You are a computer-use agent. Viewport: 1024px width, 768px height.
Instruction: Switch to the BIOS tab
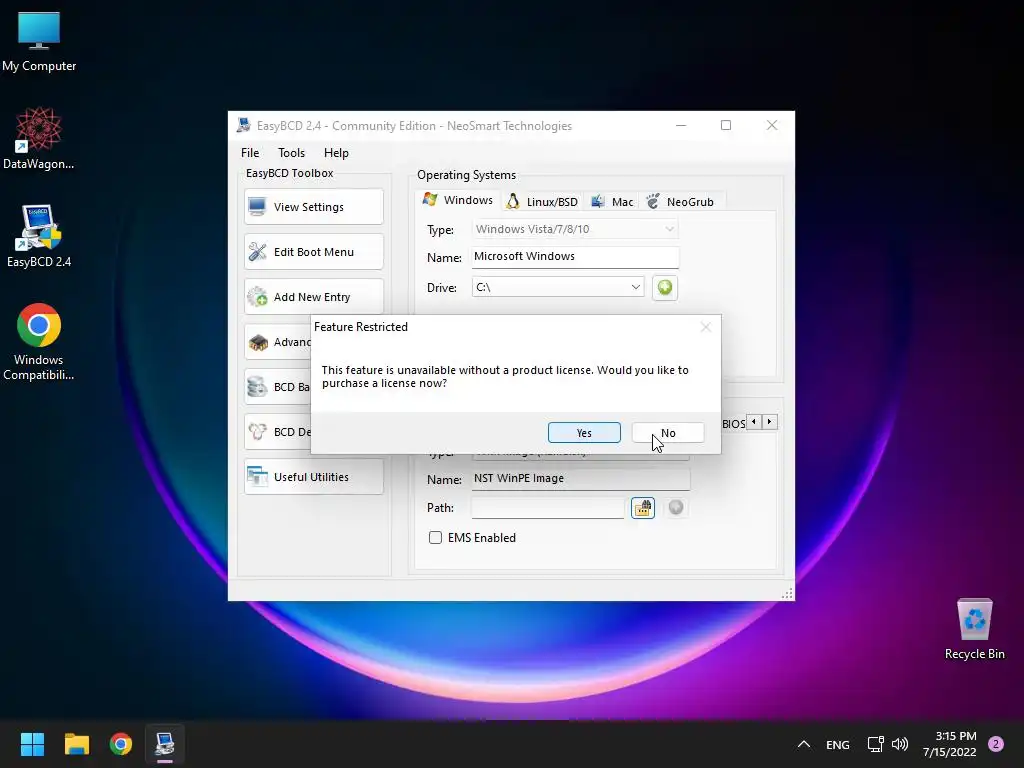click(733, 424)
